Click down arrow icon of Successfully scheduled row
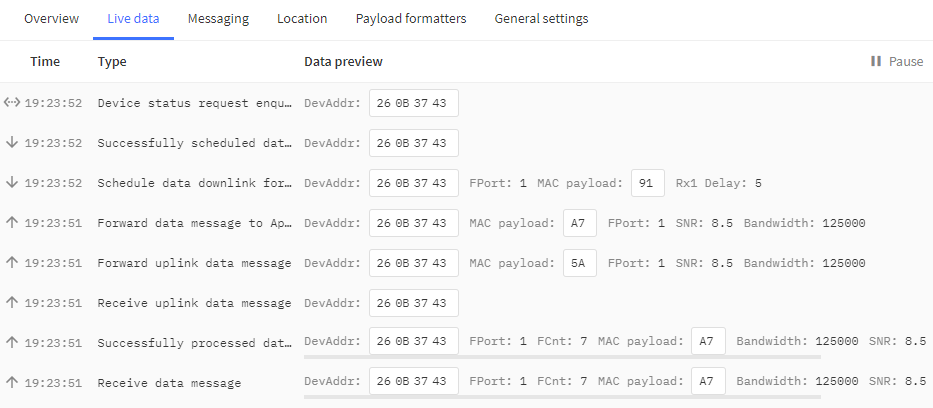This screenshot has width=933, height=408. [x=12, y=142]
